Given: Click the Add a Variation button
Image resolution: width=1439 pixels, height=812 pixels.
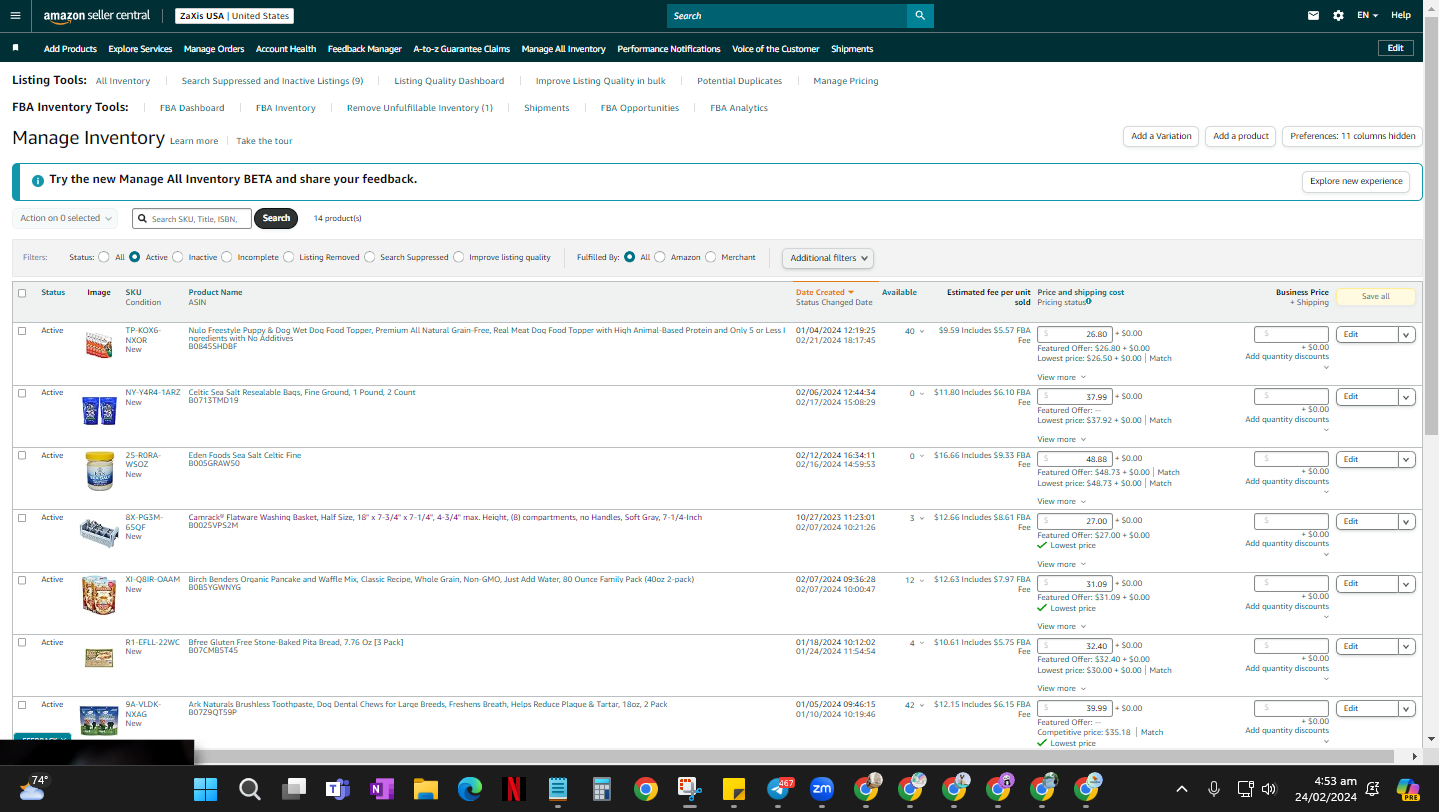Looking at the screenshot, I should pos(1161,136).
